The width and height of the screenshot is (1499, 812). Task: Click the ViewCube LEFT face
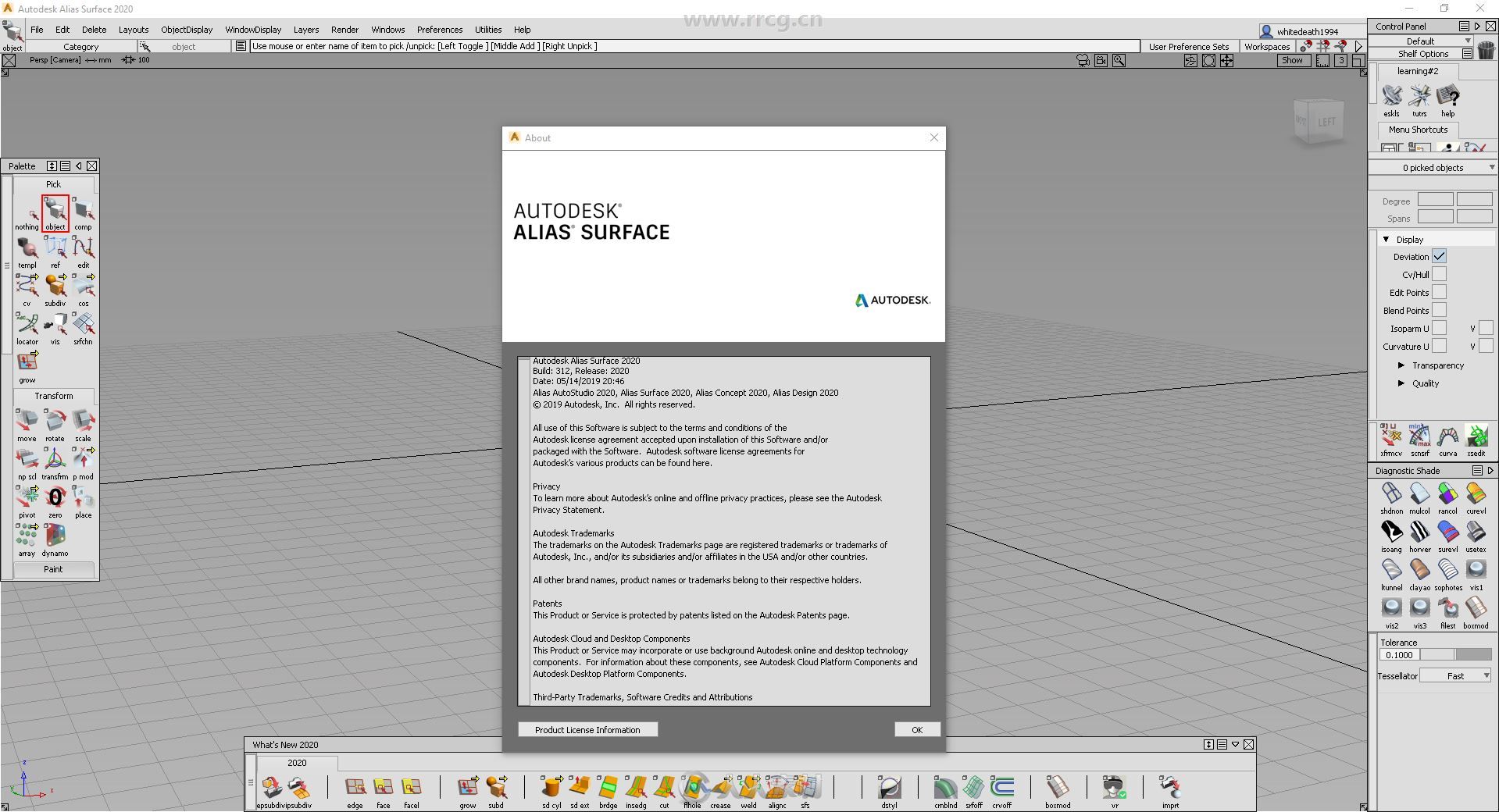tap(1326, 122)
